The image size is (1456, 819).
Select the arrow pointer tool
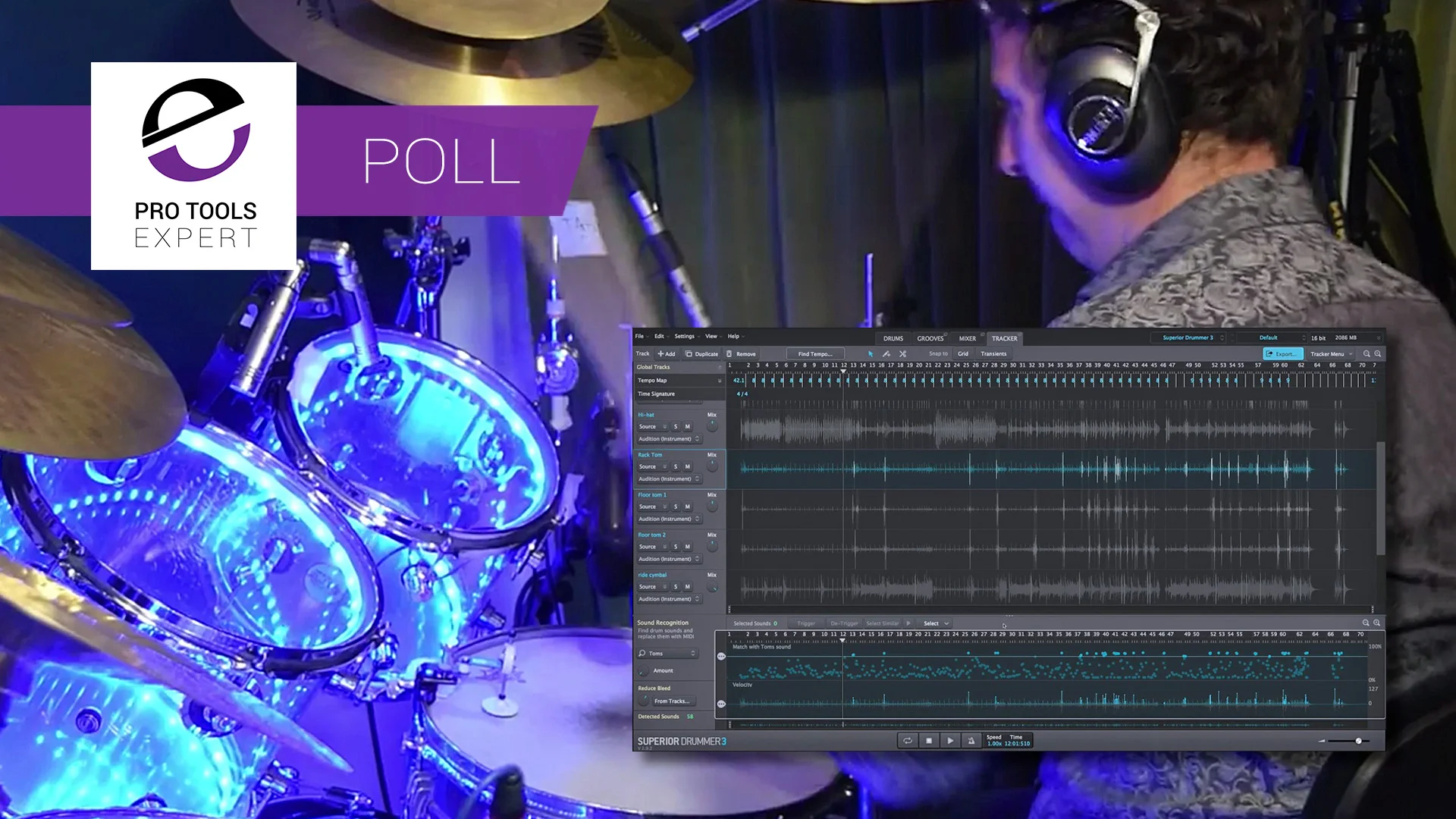(870, 354)
